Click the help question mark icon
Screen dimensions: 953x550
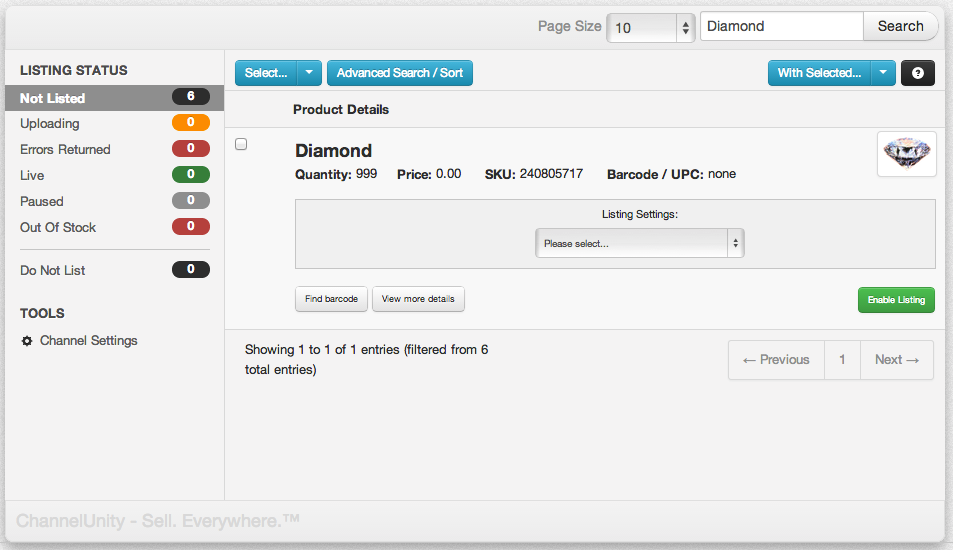click(917, 73)
